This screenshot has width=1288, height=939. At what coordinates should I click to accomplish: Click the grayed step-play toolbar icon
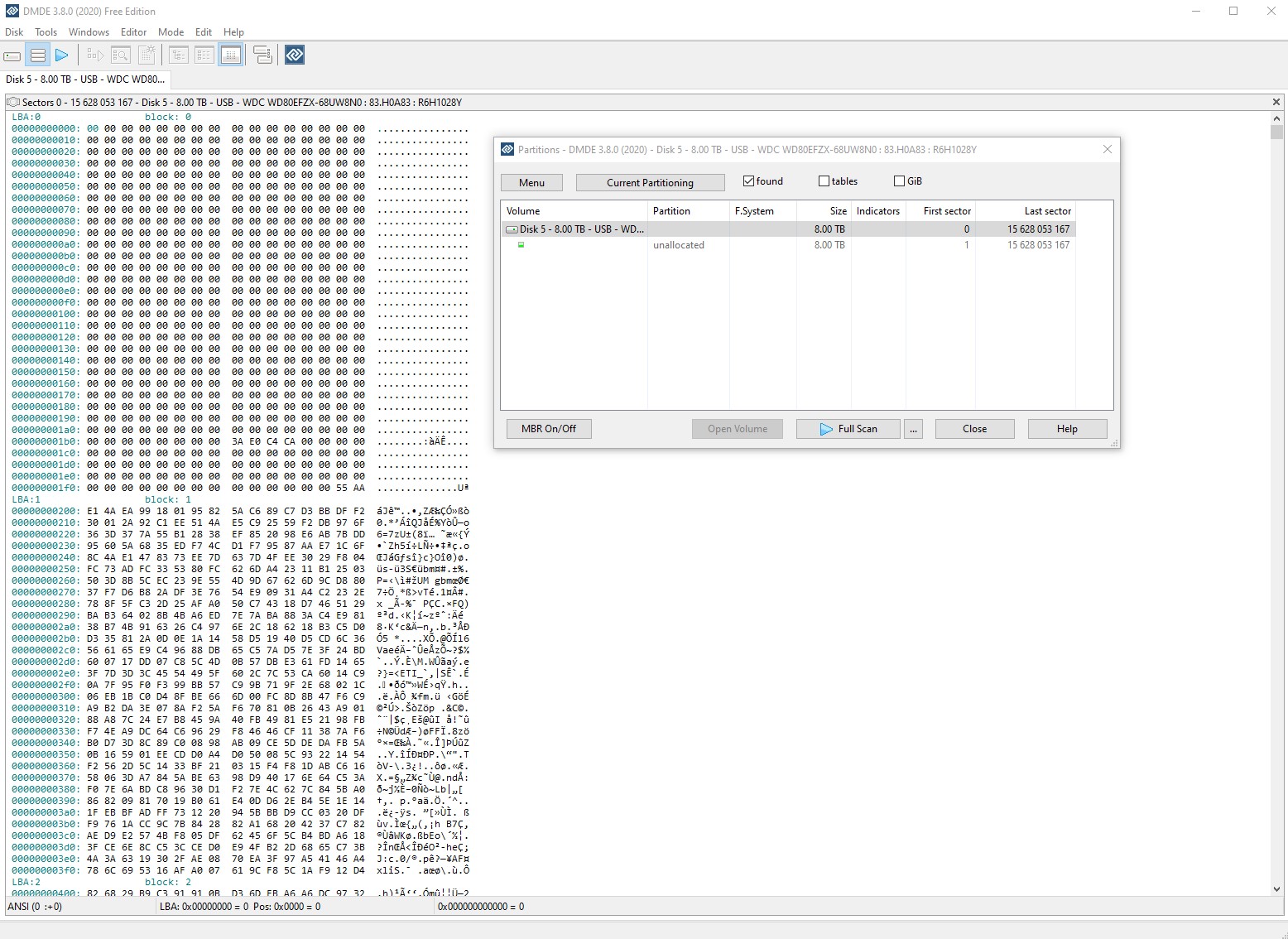point(95,55)
